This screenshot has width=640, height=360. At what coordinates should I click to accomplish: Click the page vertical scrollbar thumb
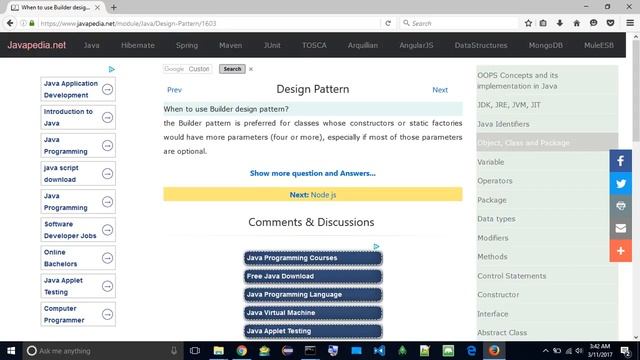click(x=636, y=92)
